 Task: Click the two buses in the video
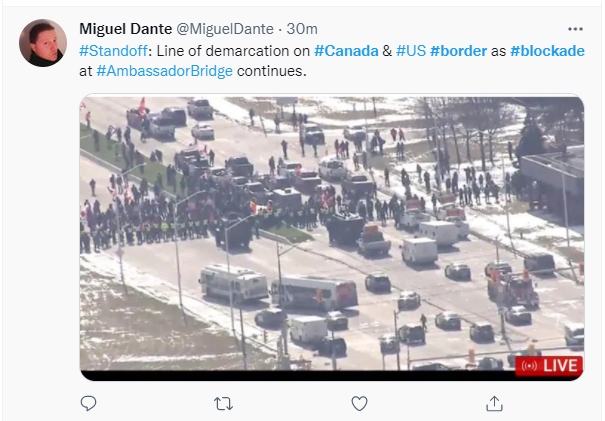pos(279,288)
